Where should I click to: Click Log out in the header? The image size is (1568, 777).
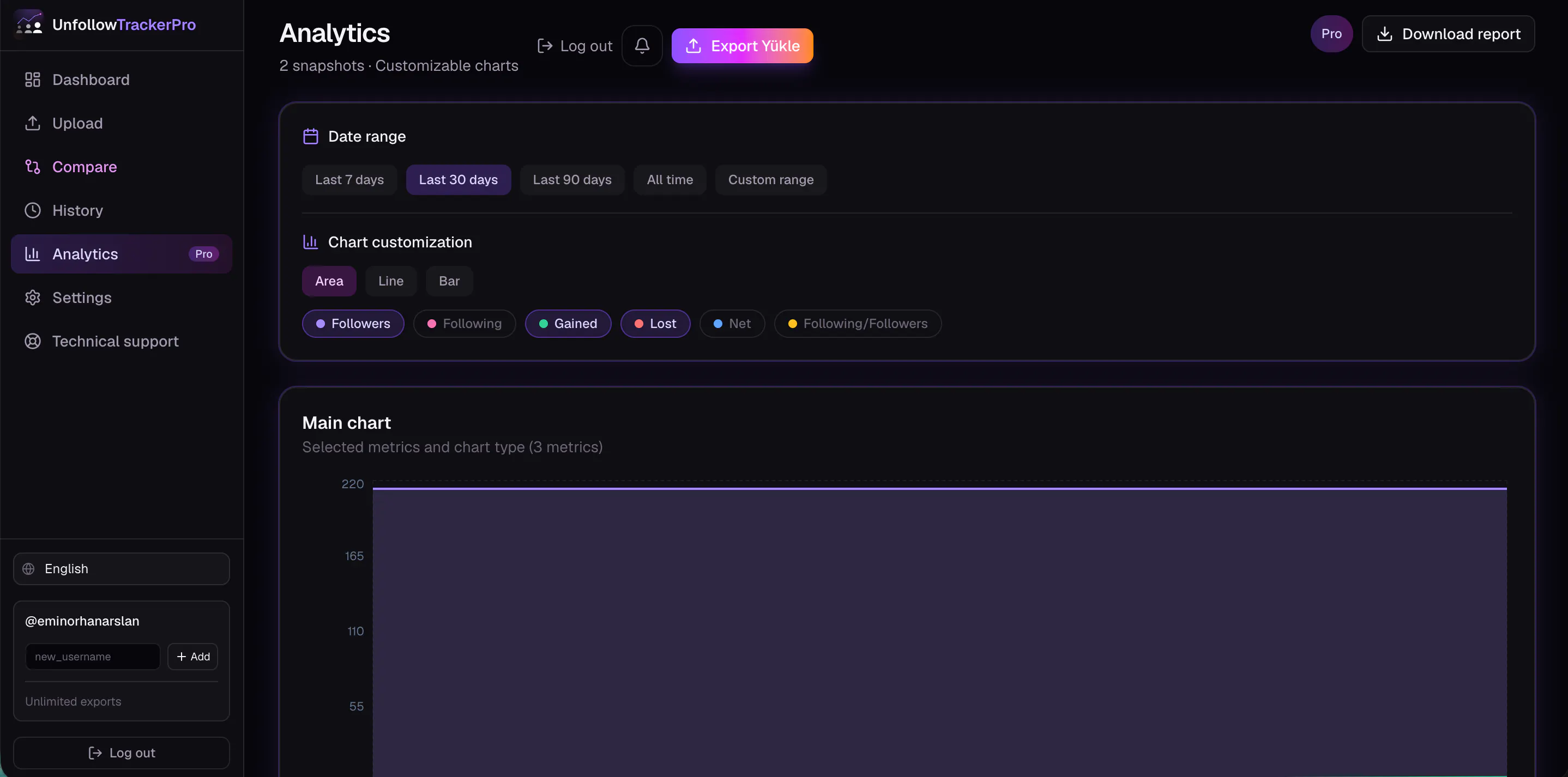click(575, 46)
